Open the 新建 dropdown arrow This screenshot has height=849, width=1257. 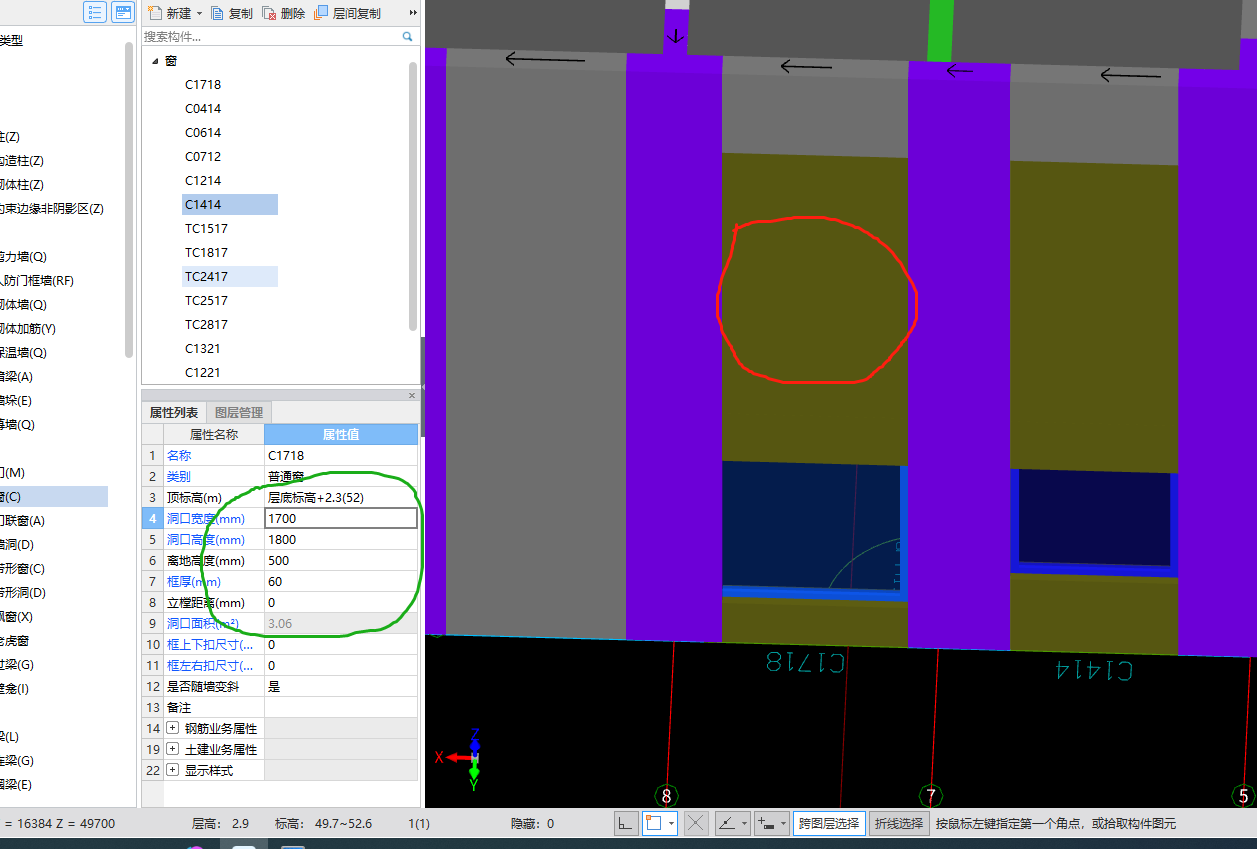pyautogui.click(x=199, y=13)
